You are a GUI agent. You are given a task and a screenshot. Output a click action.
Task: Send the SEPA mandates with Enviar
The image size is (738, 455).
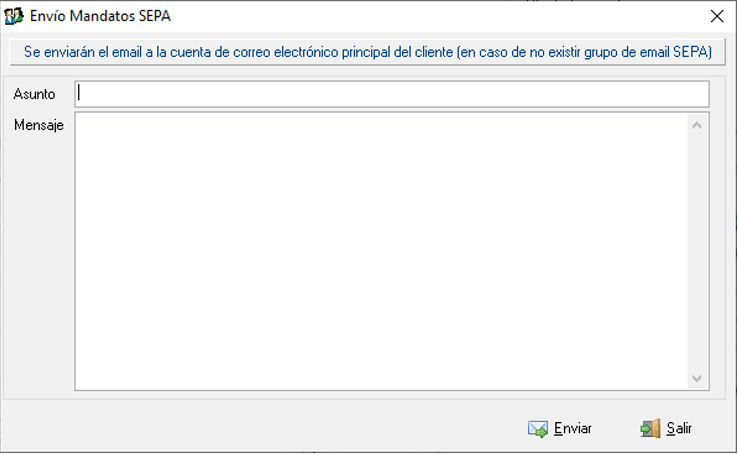click(x=560, y=429)
